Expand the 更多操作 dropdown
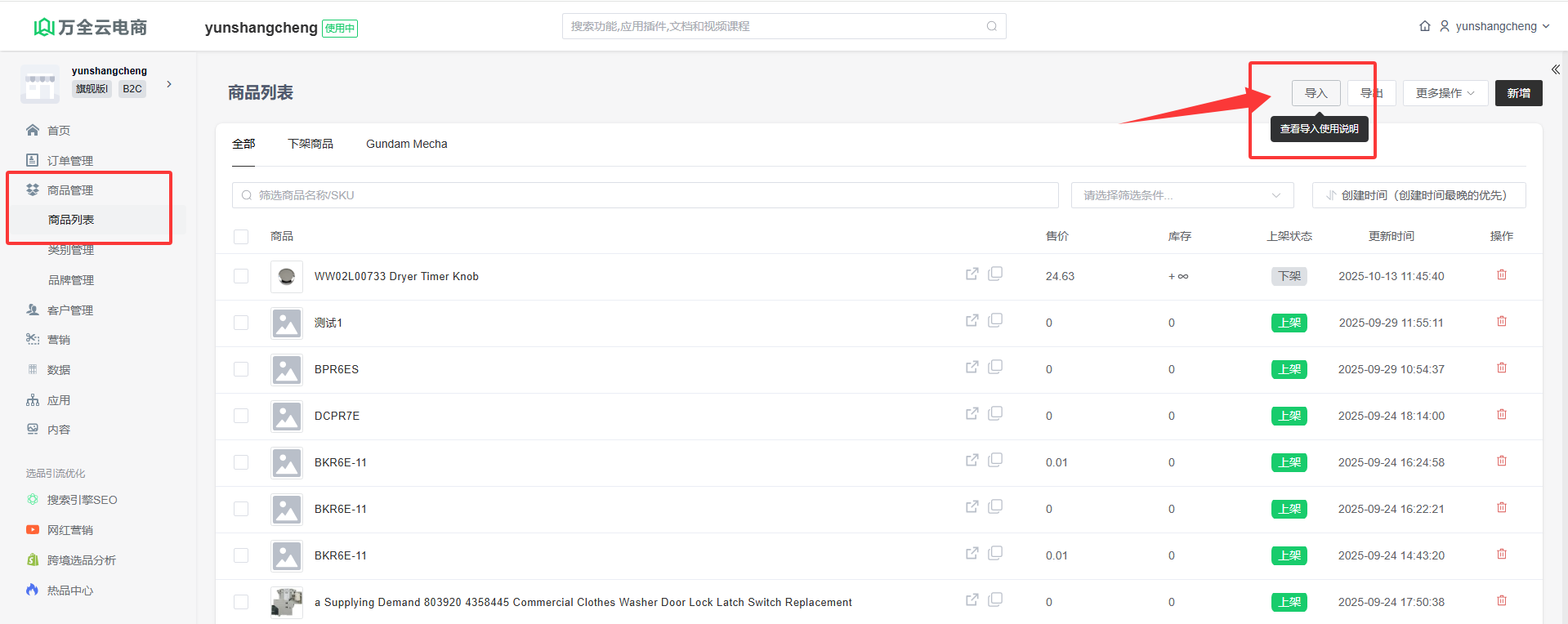 click(x=1445, y=93)
